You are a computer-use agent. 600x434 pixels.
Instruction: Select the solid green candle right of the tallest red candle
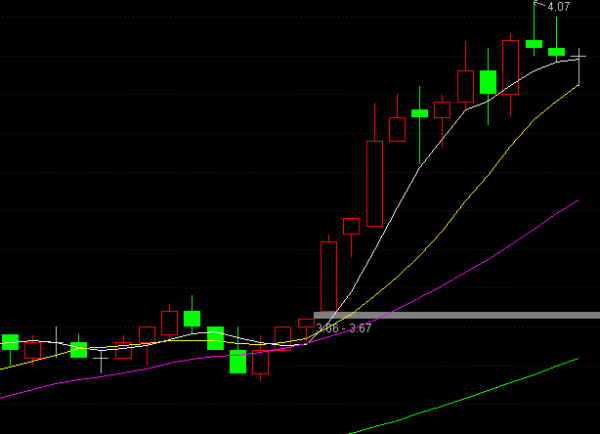point(419,113)
